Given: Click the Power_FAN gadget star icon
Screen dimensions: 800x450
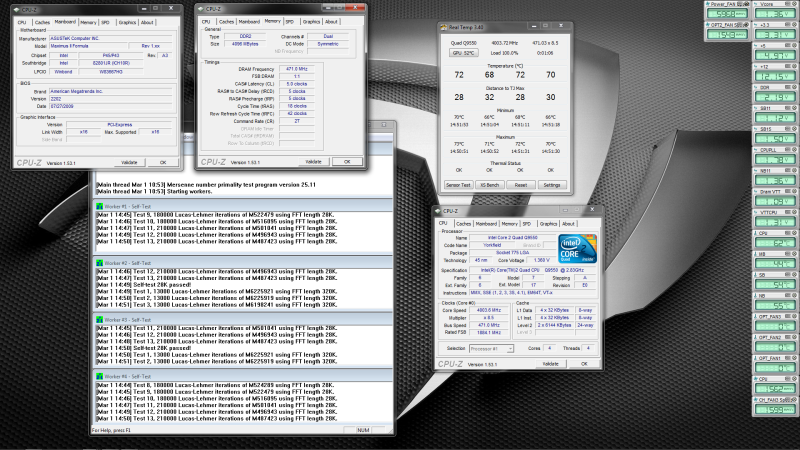Looking at the screenshot, I should pos(708,4).
